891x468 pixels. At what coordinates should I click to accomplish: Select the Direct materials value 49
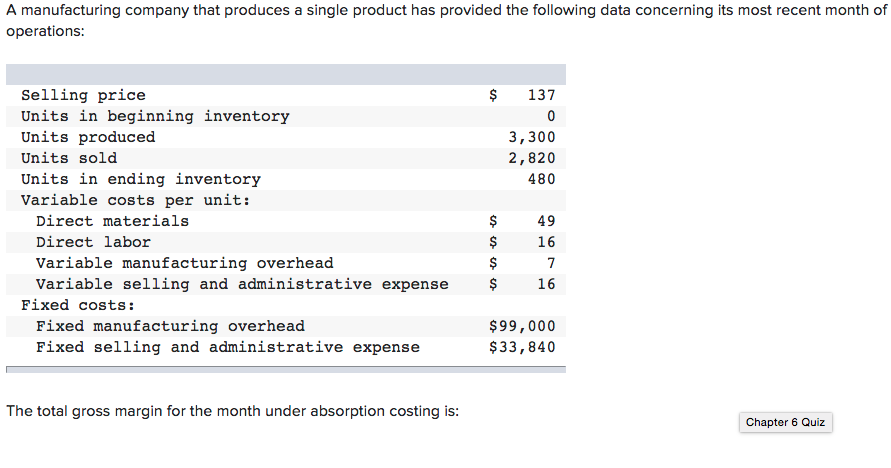[x=546, y=221]
